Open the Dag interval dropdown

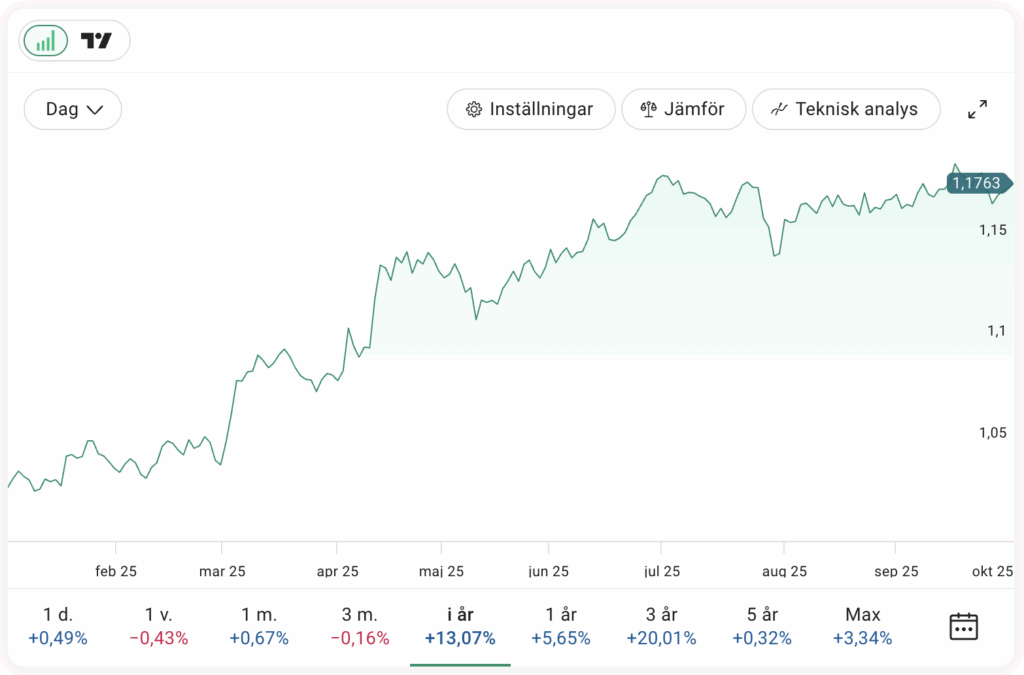pyautogui.click(x=73, y=109)
